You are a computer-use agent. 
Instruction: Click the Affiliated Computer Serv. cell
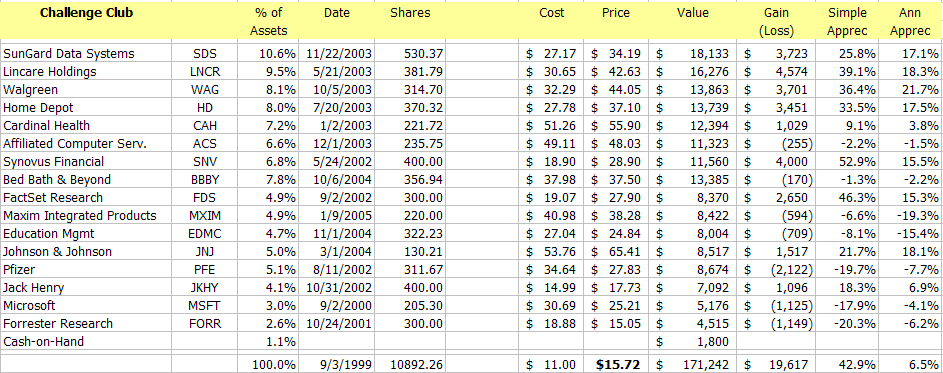coord(86,144)
